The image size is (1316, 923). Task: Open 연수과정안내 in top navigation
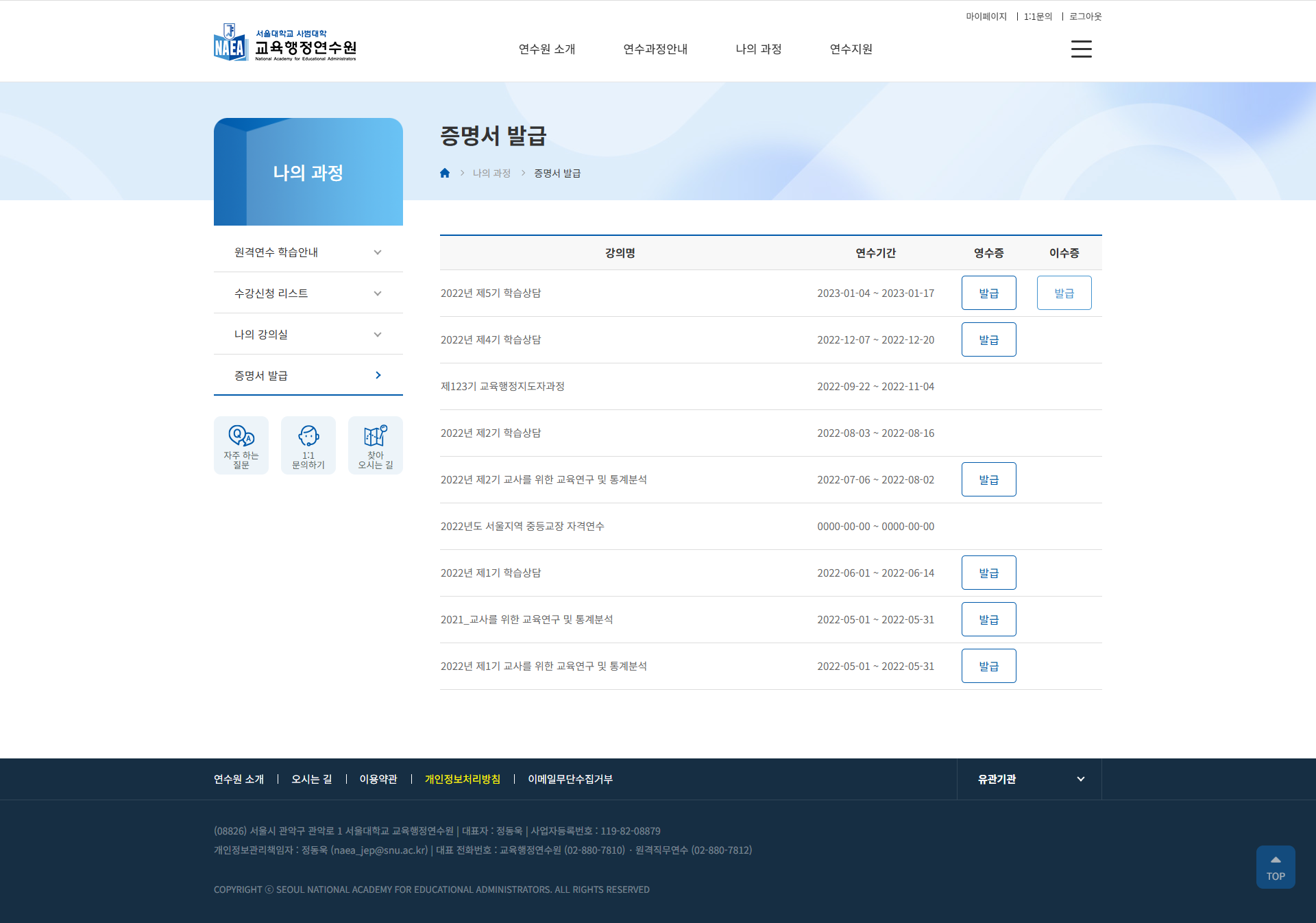click(655, 49)
